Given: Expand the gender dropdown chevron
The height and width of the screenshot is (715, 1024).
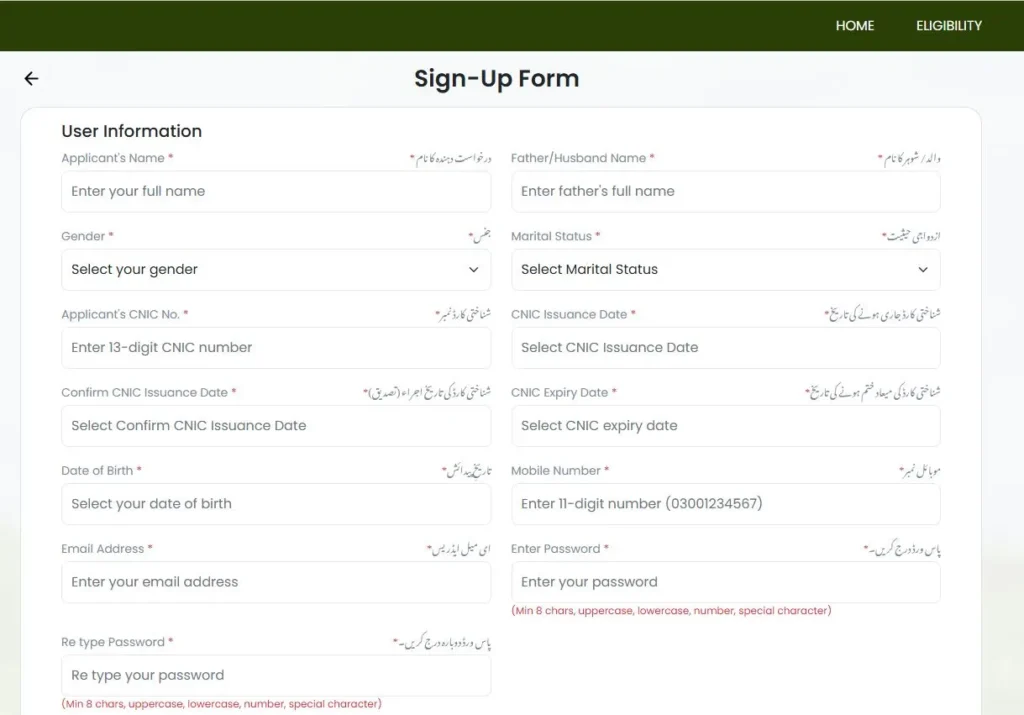Looking at the screenshot, I should (473, 270).
